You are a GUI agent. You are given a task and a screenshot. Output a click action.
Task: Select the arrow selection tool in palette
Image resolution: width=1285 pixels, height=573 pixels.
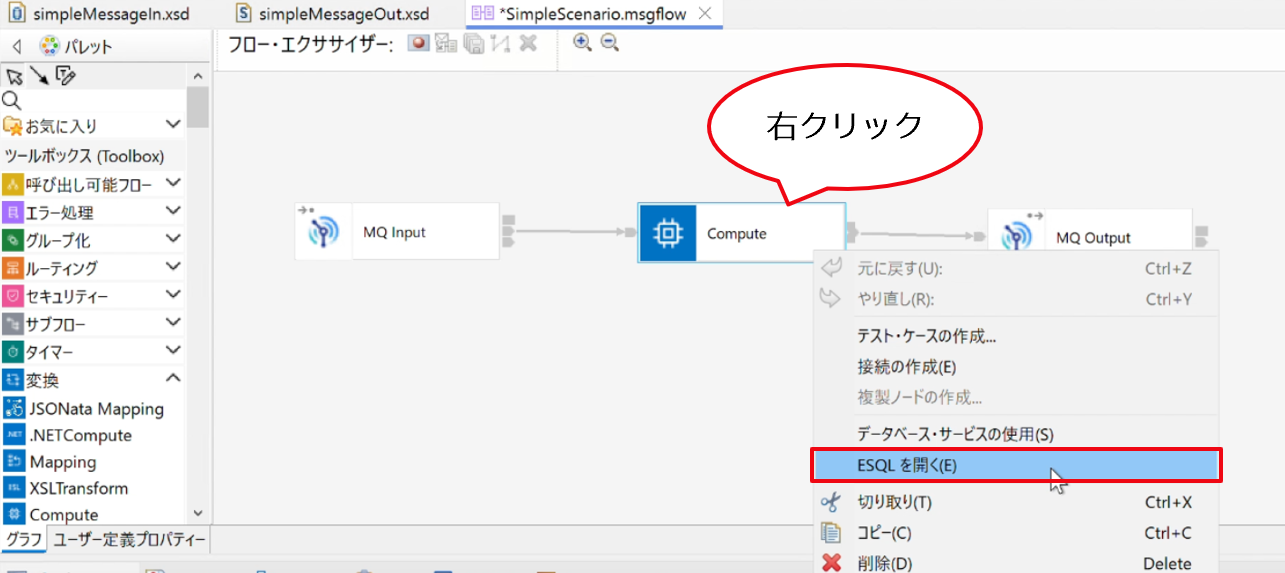14,77
